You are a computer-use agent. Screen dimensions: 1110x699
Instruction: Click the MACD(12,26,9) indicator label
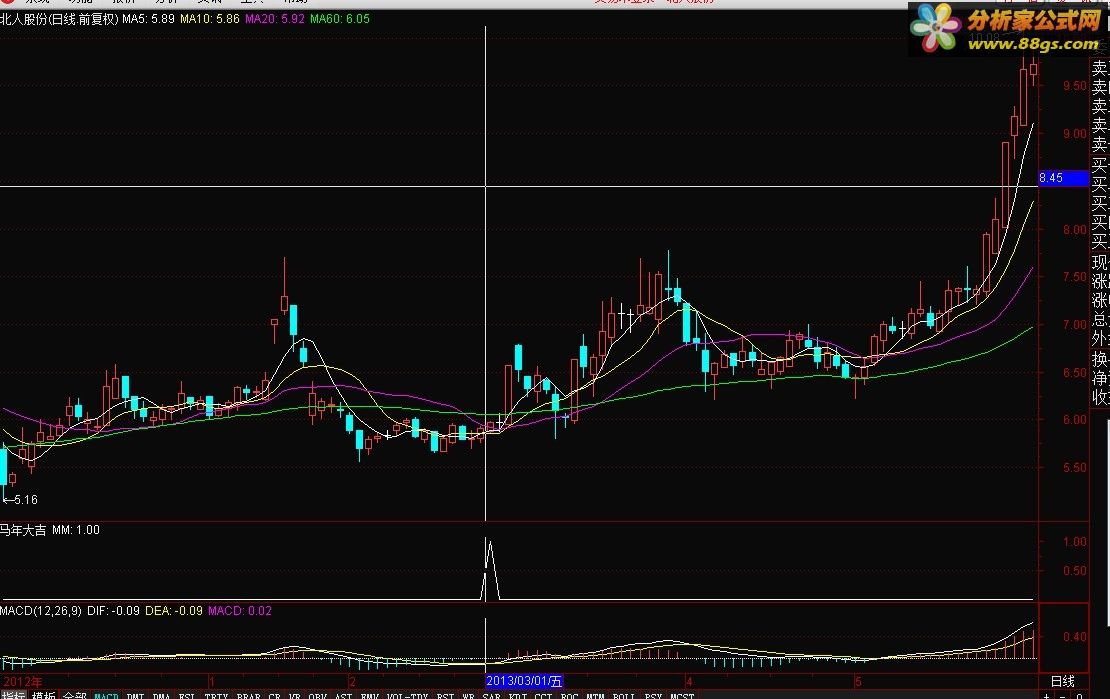(41, 610)
